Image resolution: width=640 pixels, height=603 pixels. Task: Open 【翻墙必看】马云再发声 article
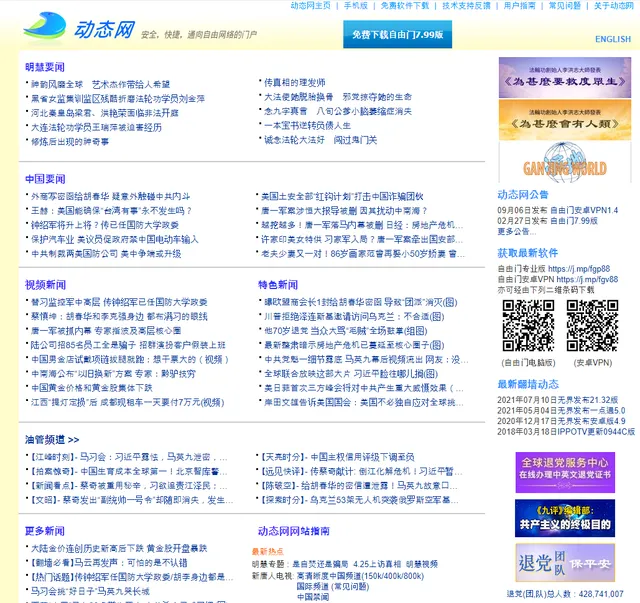[x=109, y=563]
